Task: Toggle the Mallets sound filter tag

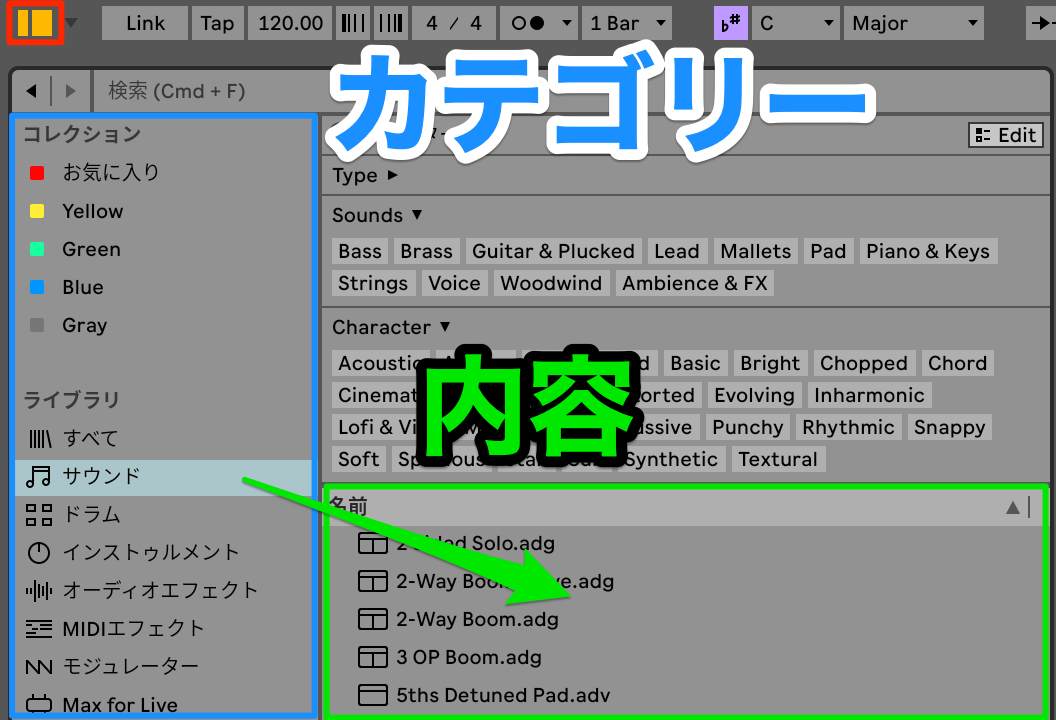Action: click(x=756, y=251)
